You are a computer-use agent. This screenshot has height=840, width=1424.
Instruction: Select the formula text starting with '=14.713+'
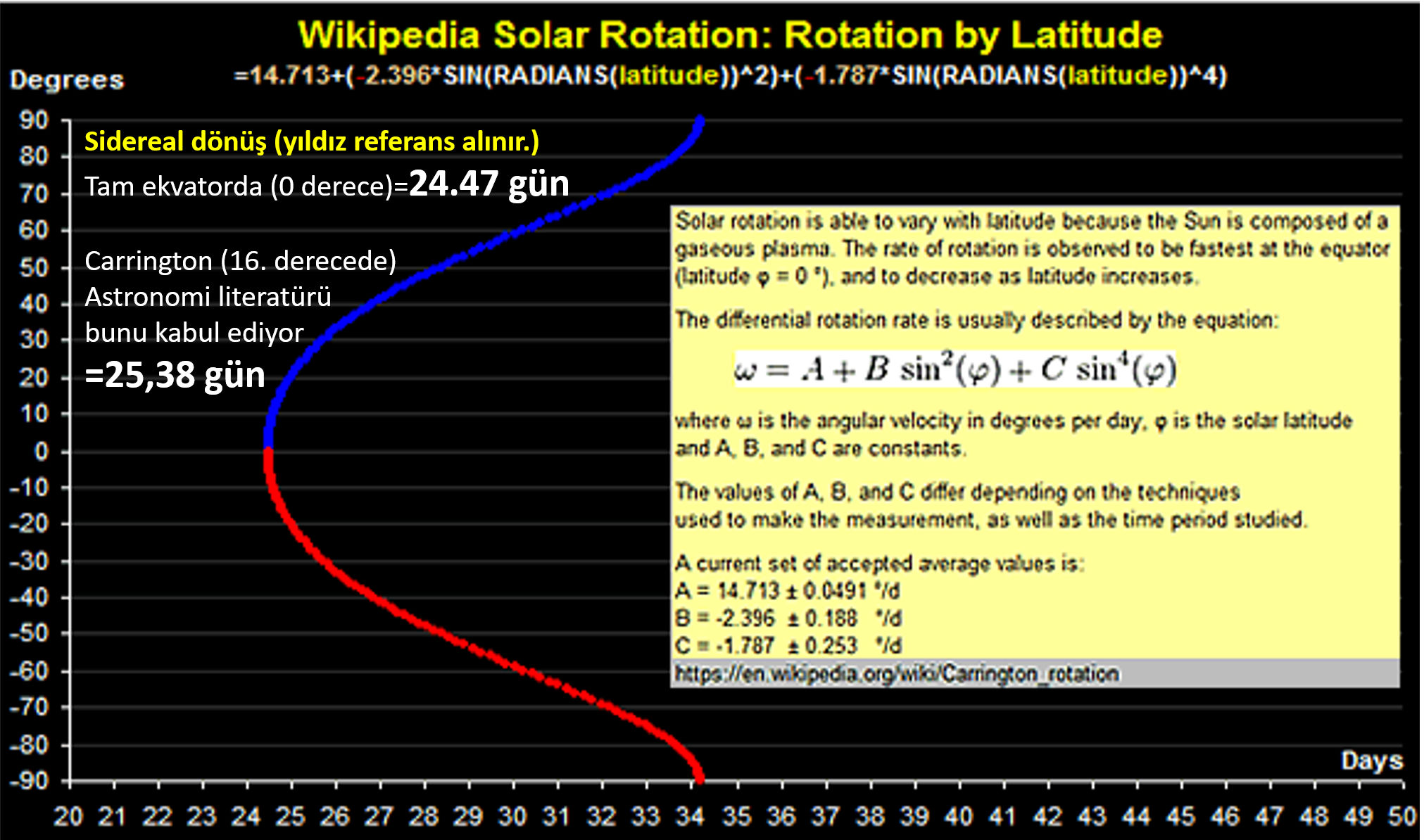pos(731,75)
